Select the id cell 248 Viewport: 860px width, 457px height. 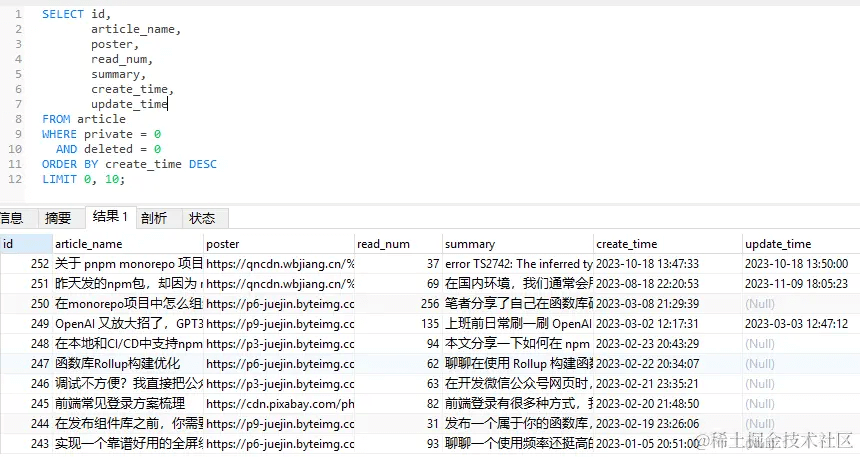point(26,344)
